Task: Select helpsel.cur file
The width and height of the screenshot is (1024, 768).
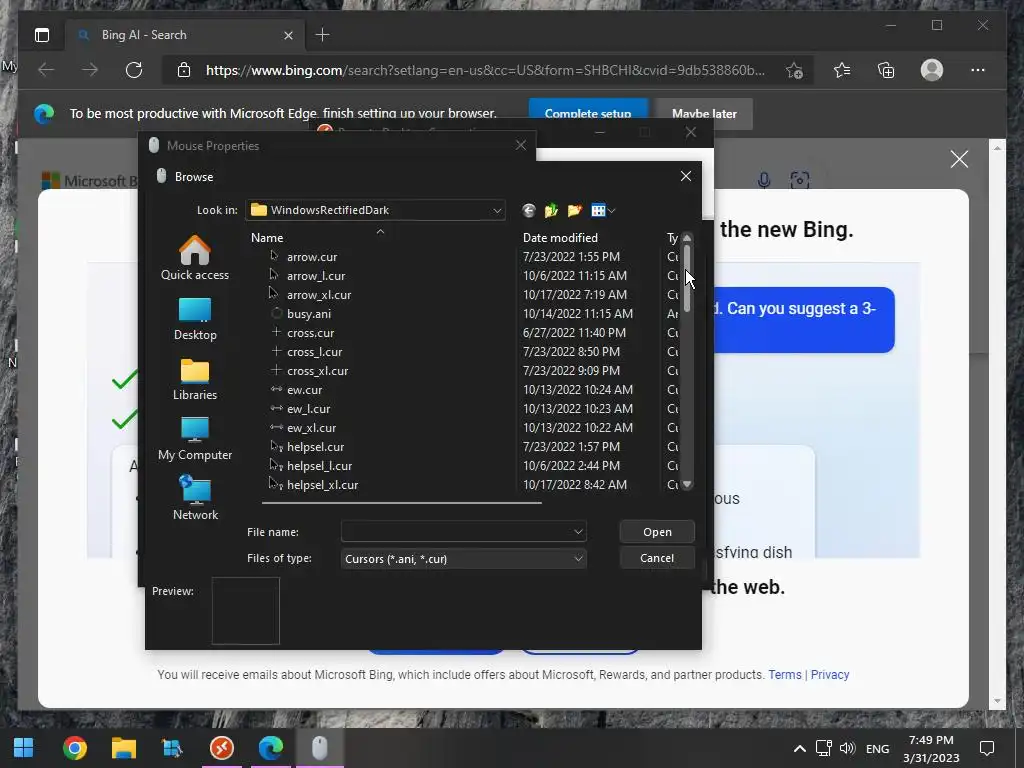Action: pyautogui.click(x=315, y=446)
